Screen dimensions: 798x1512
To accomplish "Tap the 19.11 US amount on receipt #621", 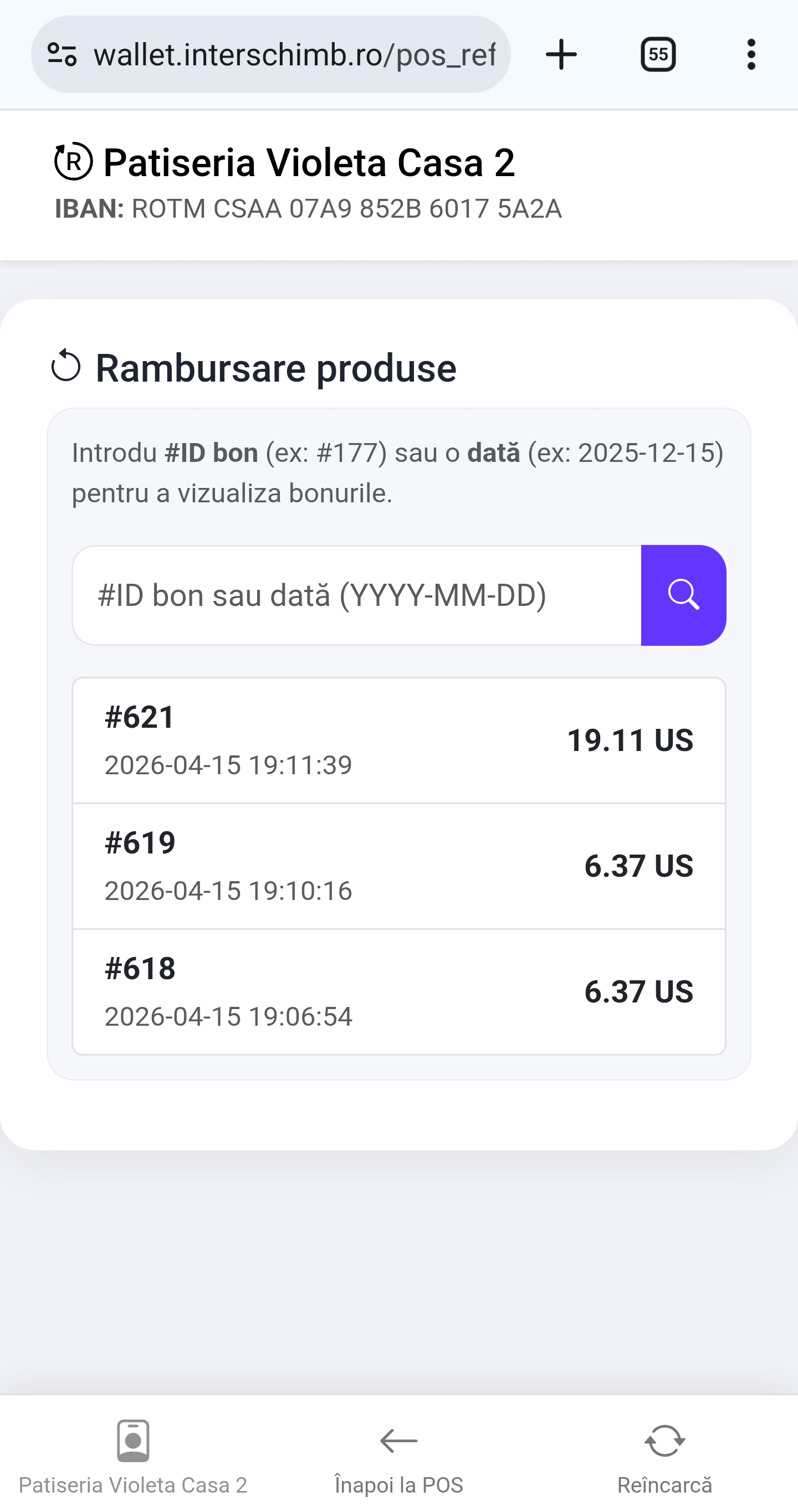I will 630,740.
